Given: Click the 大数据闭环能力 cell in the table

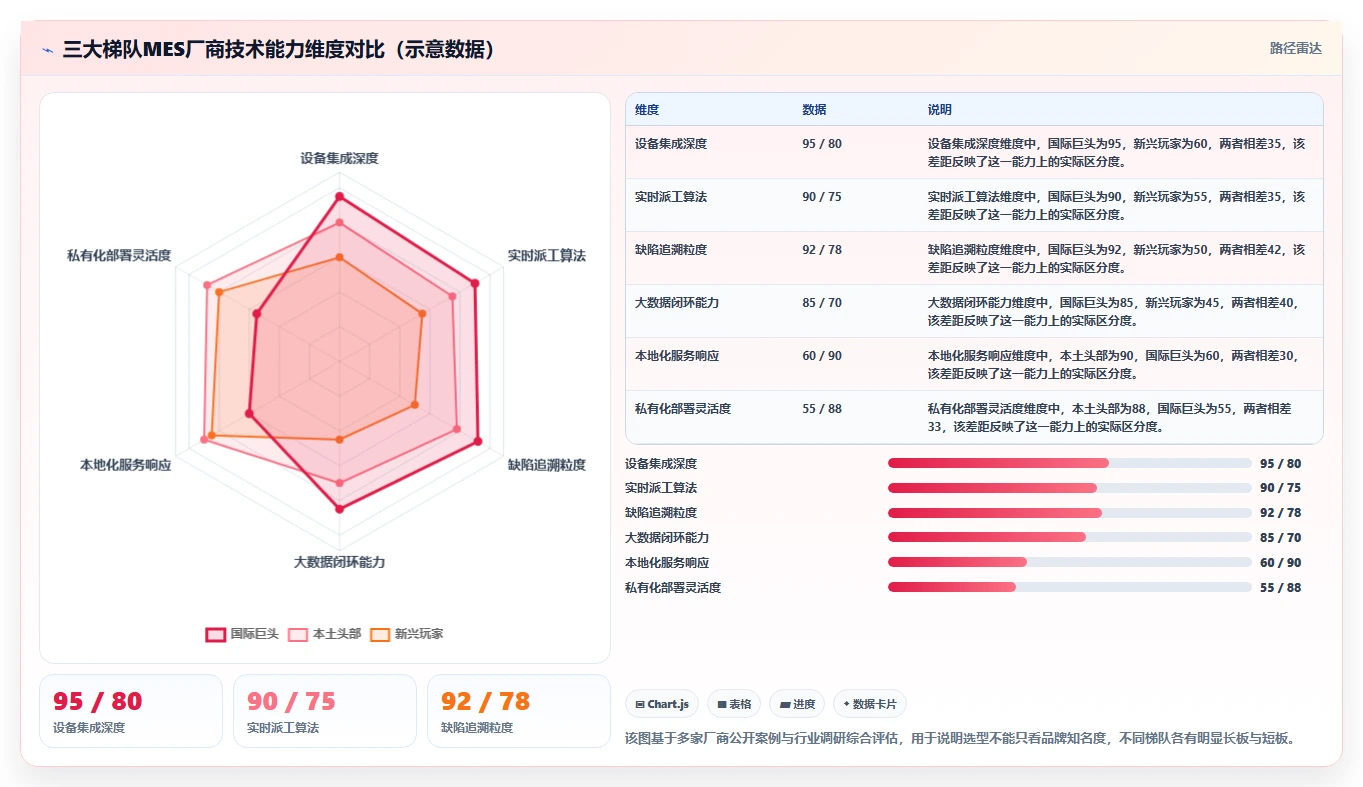Looking at the screenshot, I should (x=677, y=303).
